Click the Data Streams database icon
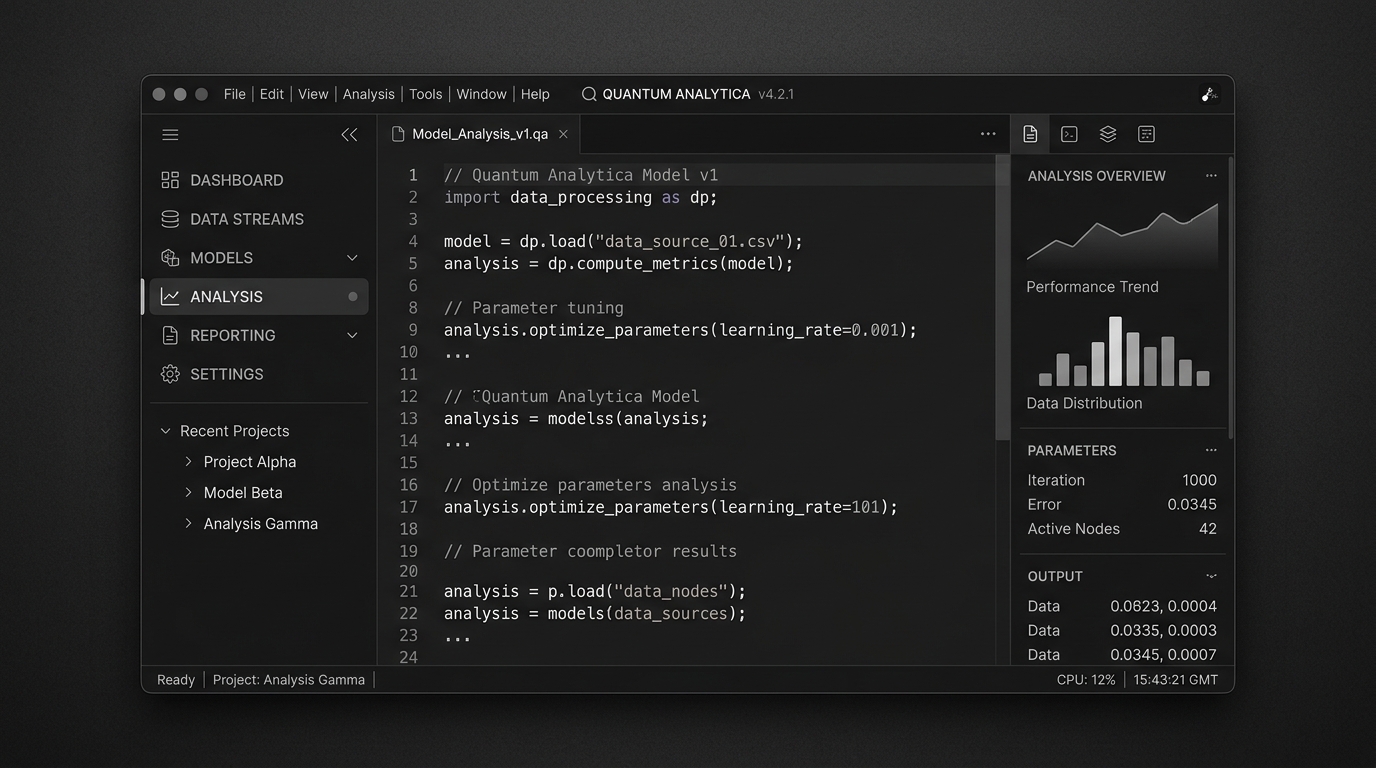The width and height of the screenshot is (1376, 768). (170, 219)
